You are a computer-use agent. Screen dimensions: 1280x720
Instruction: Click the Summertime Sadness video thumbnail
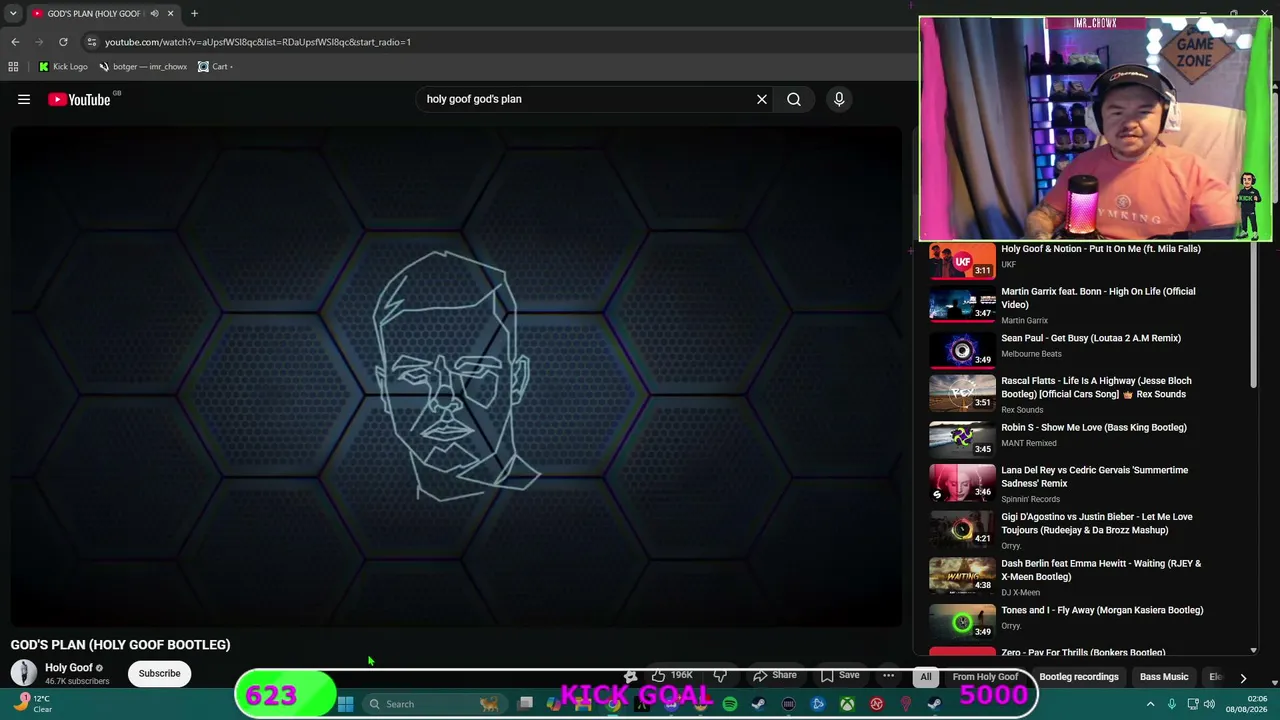click(962, 482)
